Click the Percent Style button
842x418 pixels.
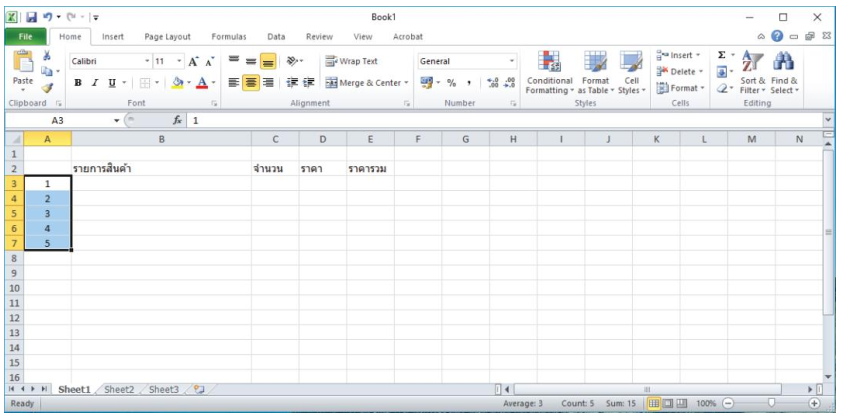pyautogui.click(x=451, y=84)
